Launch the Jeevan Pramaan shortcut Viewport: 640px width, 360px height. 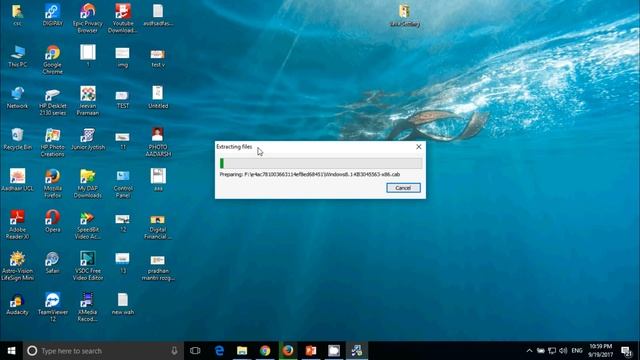88,101
